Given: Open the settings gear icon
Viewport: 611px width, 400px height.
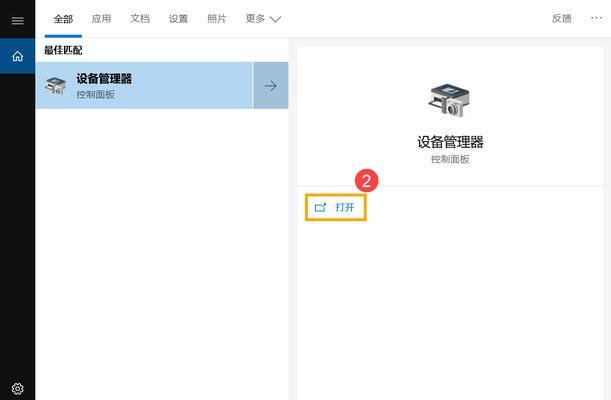Looking at the screenshot, I should (x=18, y=388).
